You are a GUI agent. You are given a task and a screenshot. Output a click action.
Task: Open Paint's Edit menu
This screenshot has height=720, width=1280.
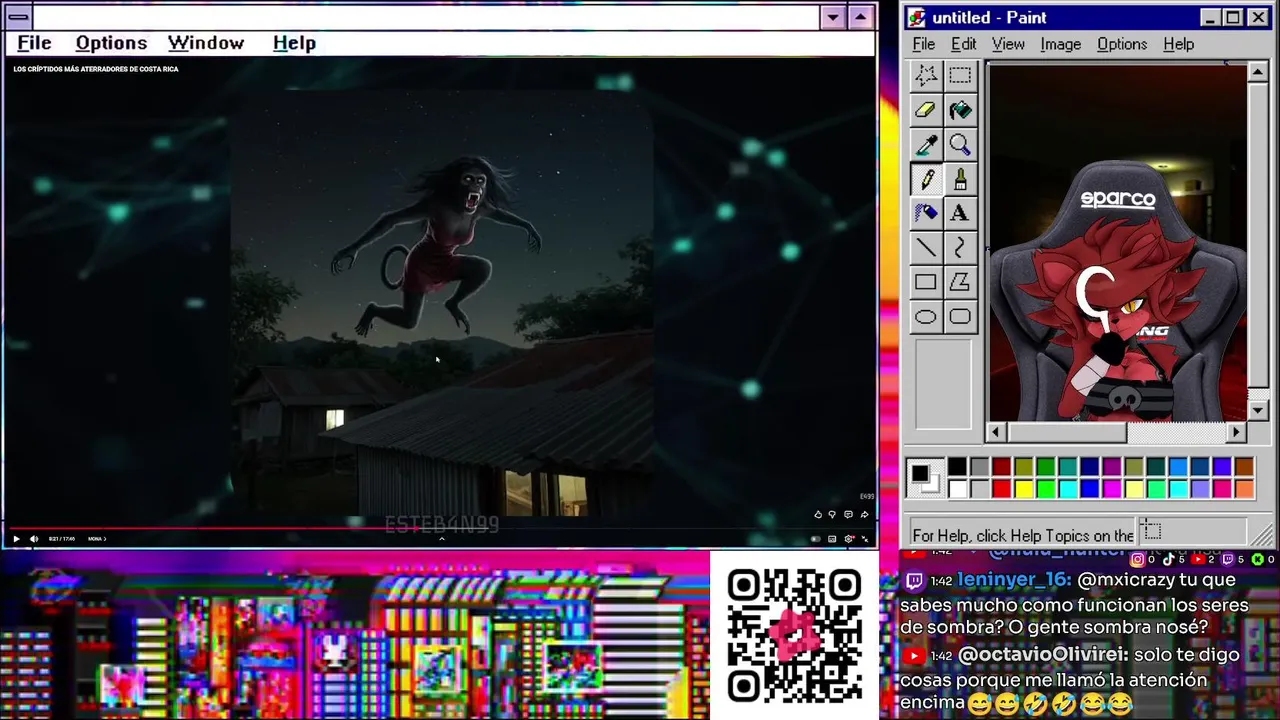pos(963,44)
